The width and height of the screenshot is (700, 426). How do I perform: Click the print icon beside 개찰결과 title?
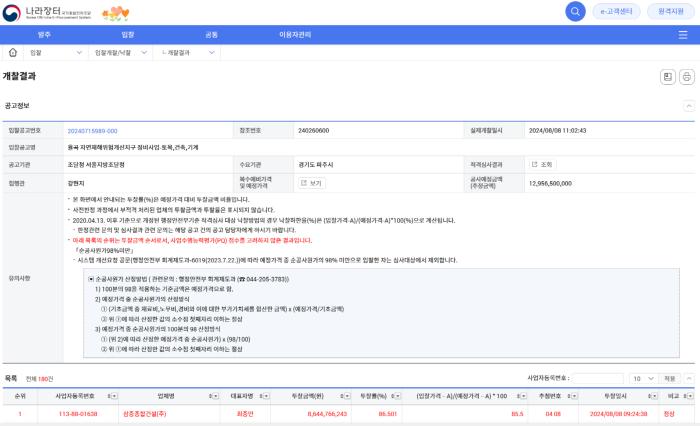click(687, 77)
